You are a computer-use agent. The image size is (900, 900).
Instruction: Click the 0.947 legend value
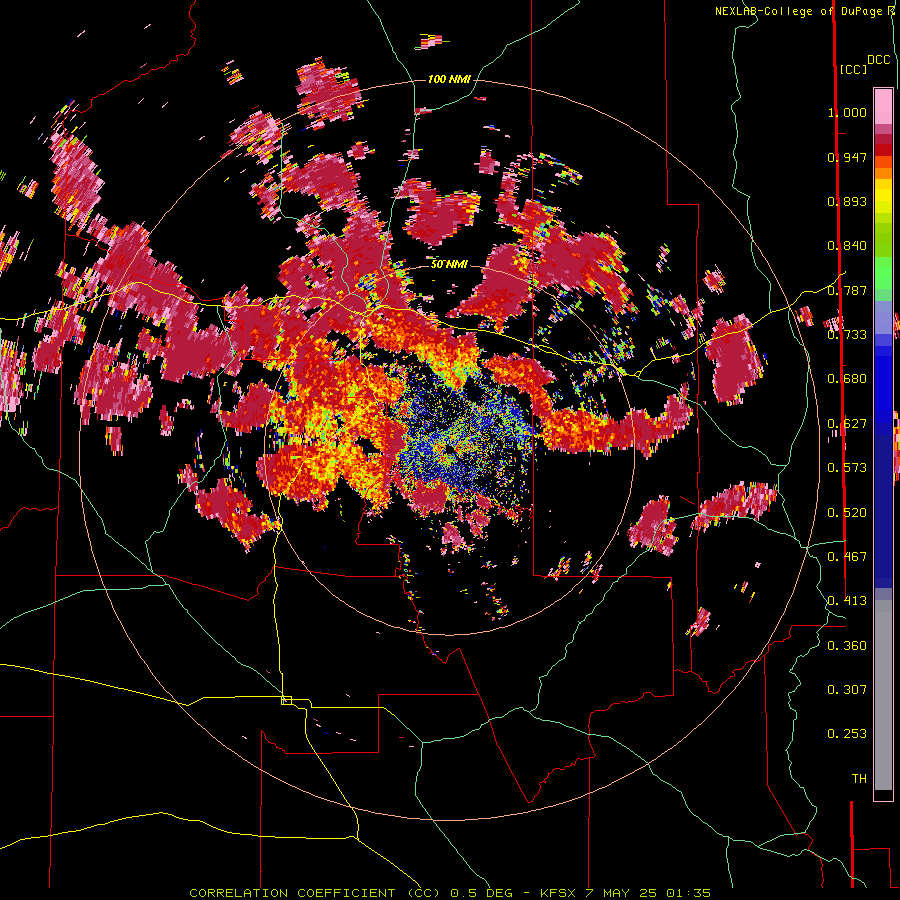847,157
